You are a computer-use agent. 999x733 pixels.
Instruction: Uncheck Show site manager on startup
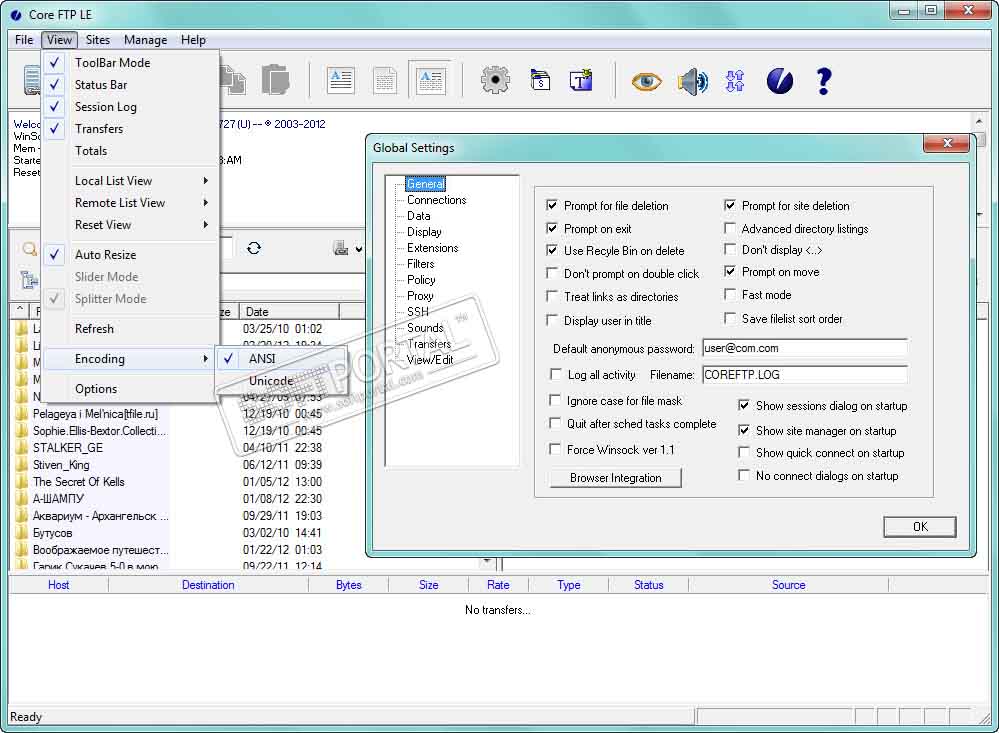pyautogui.click(x=744, y=431)
